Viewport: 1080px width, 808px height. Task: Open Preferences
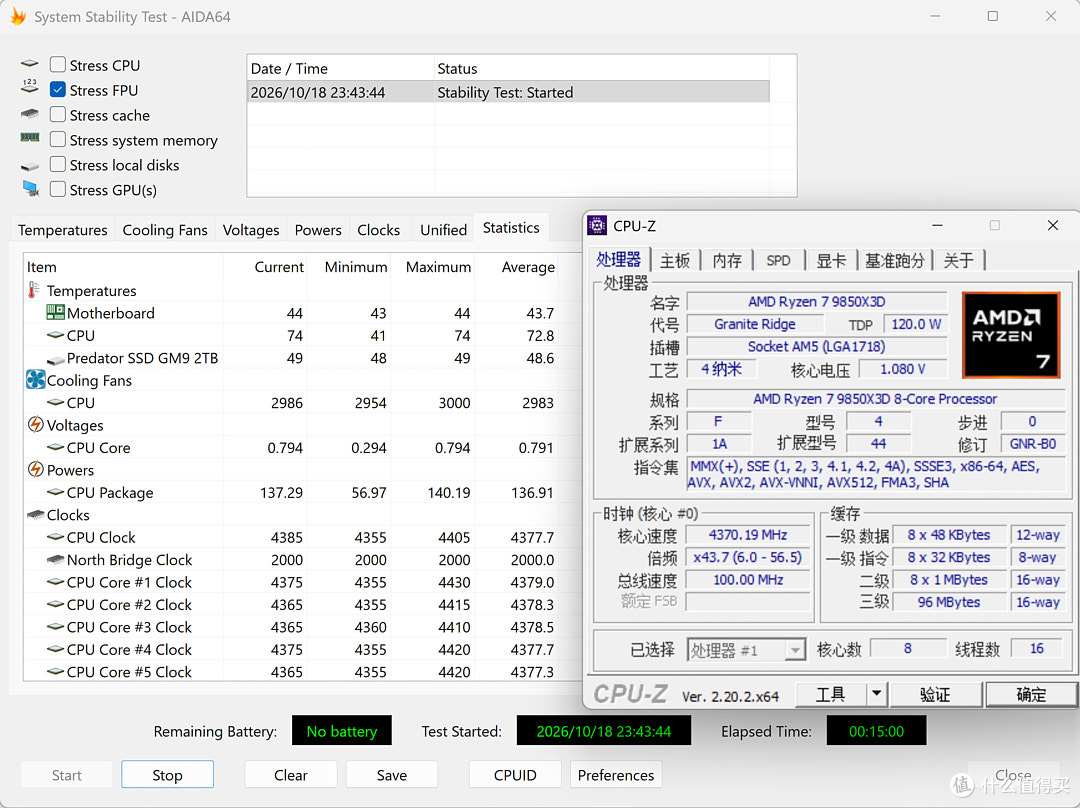[616, 775]
